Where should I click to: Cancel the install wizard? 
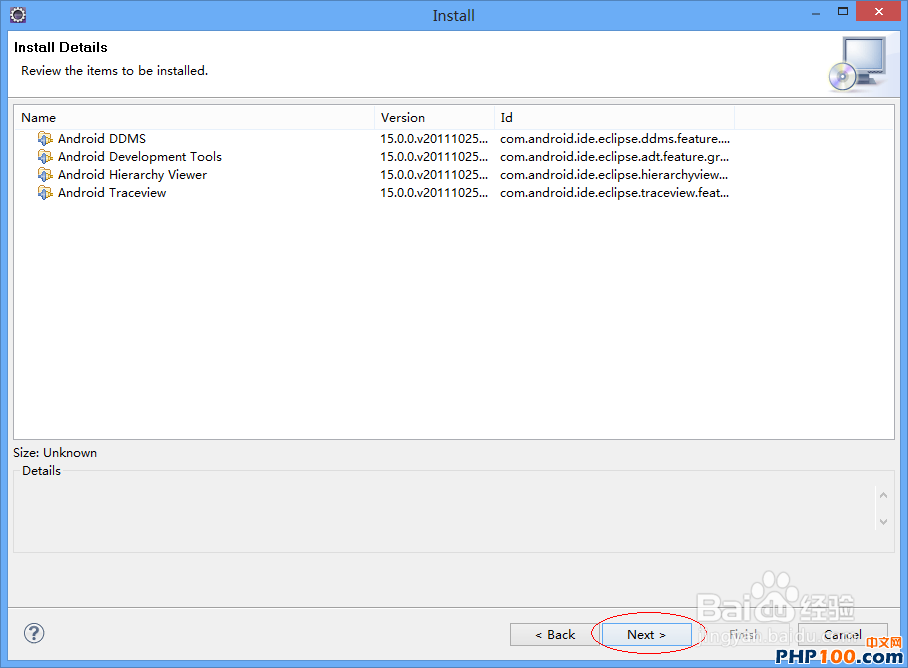click(x=843, y=634)
